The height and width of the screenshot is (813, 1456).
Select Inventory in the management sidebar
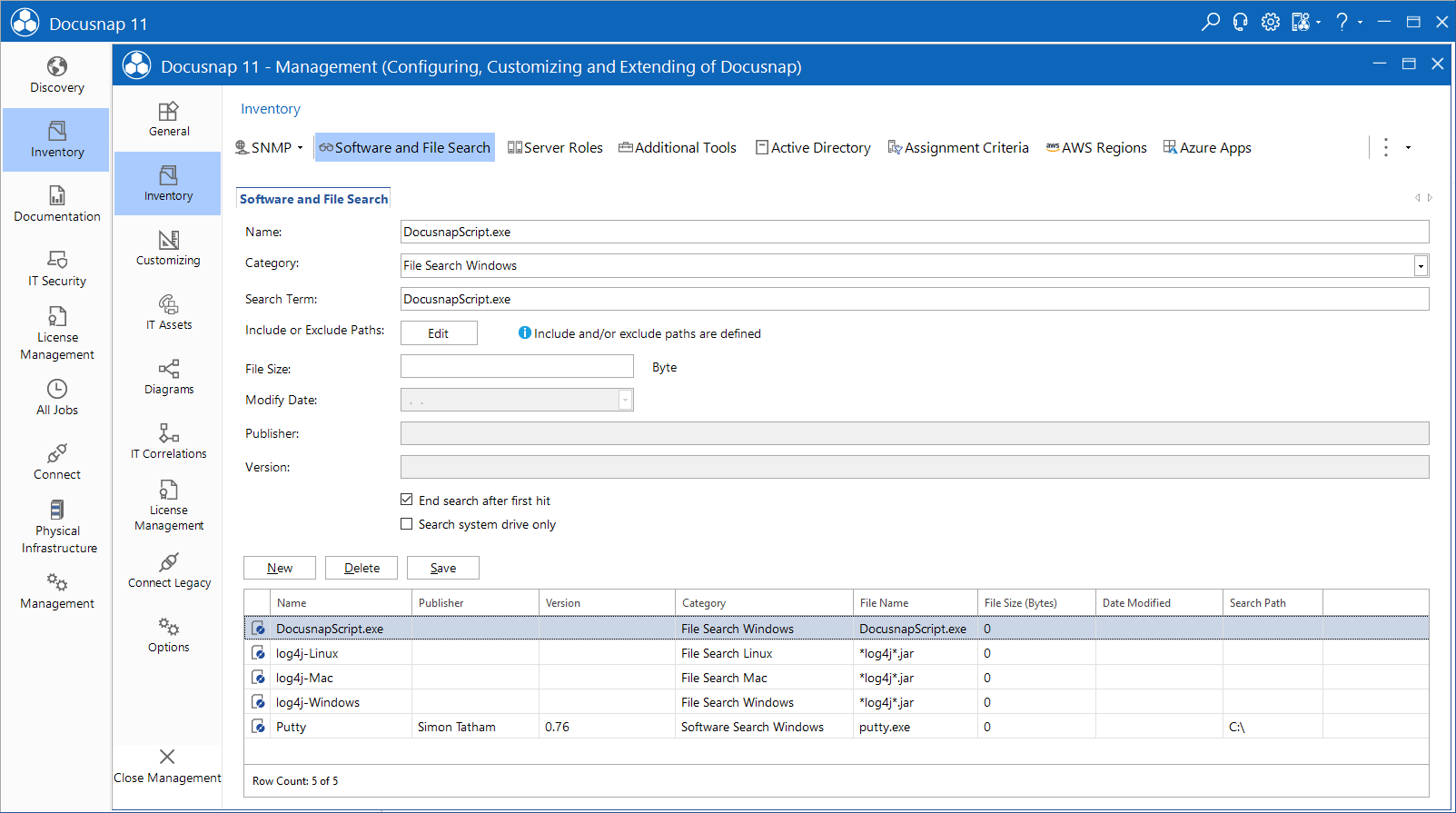pyautogui.click(x=168, y=183)
